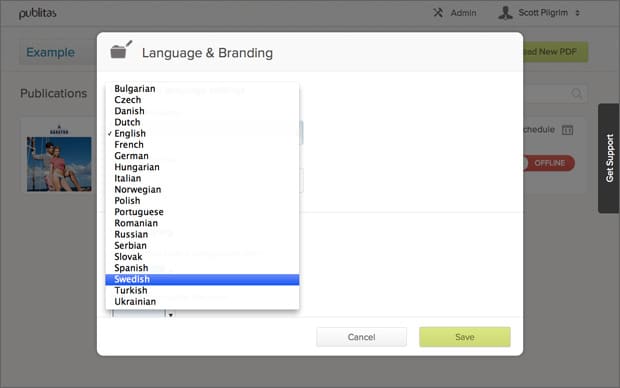The image size is (620, 388).
Task: Open the Admin link
Action: pos(463,13)
